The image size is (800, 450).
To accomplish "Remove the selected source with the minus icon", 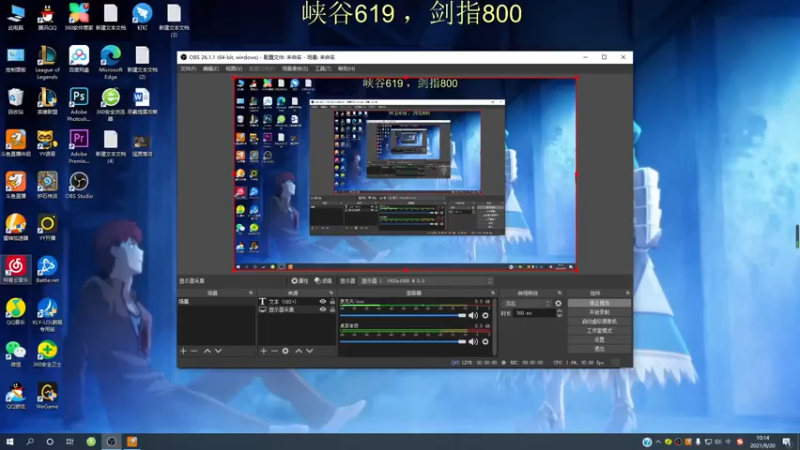I will point(274,351).
